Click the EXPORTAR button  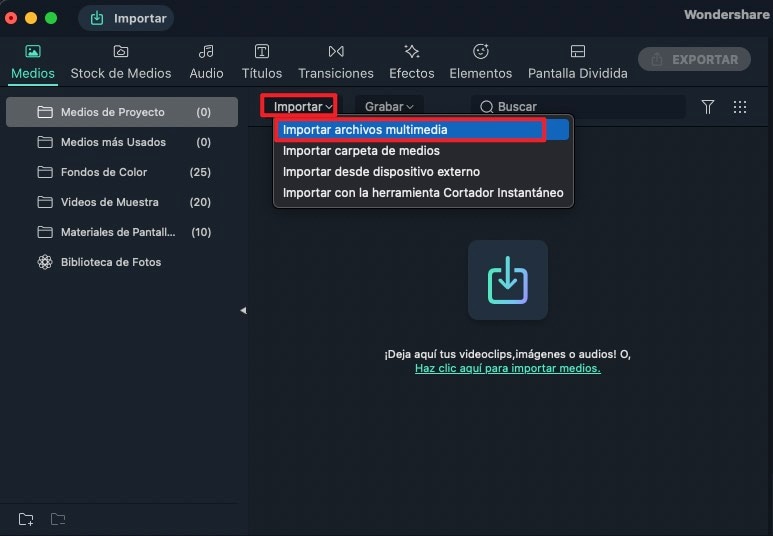(694, 60)
